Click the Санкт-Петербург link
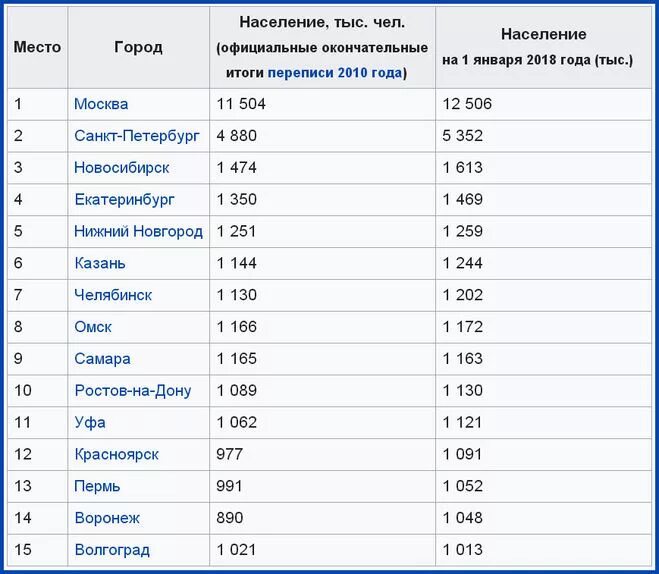Image resolution: width=659 pixels, height=574 pixels. (137, 136)
